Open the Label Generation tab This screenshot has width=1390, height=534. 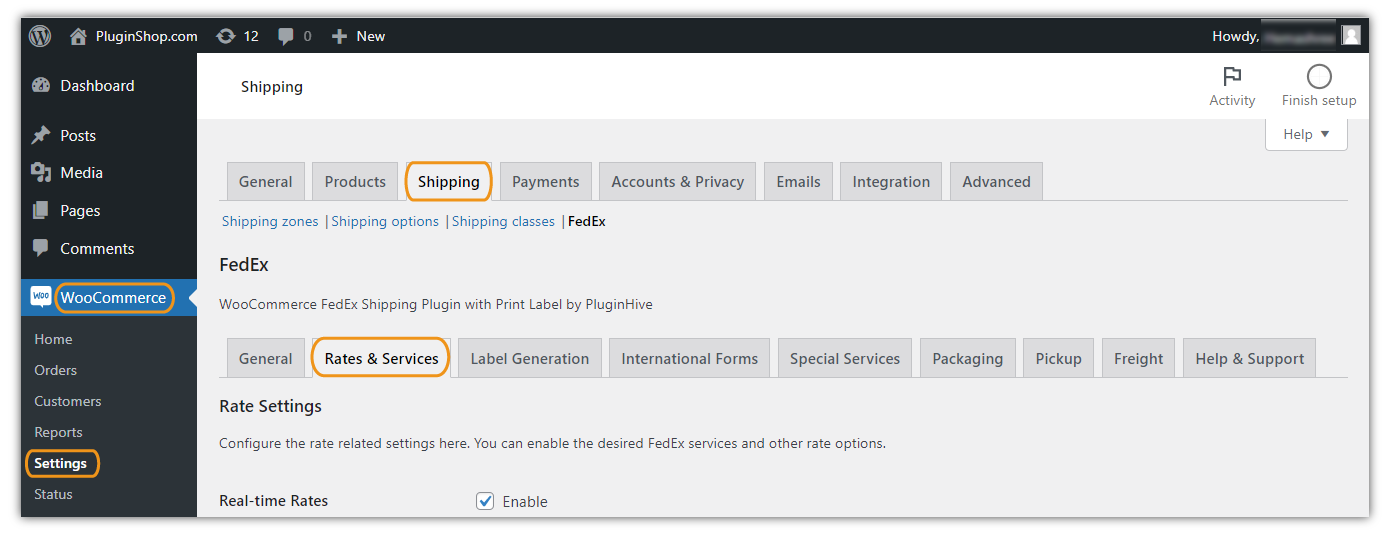[530, 358]
